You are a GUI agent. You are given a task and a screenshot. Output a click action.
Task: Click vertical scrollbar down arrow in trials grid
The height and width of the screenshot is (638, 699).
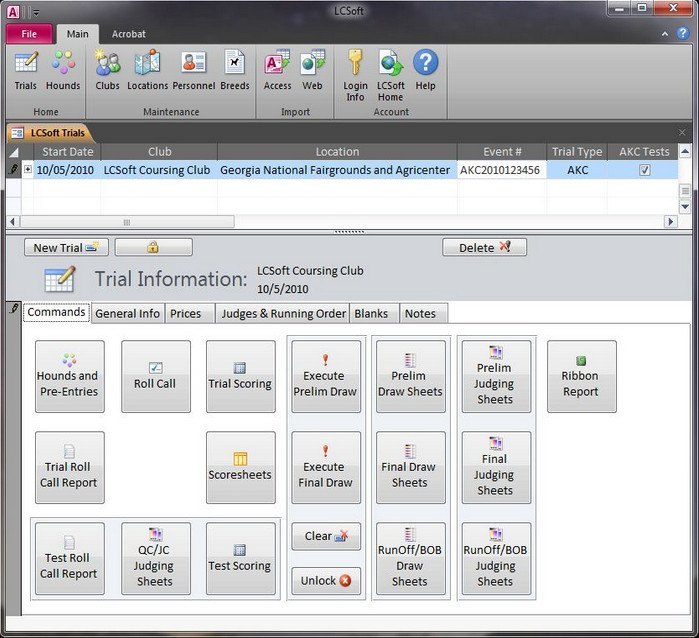(685, 206)
